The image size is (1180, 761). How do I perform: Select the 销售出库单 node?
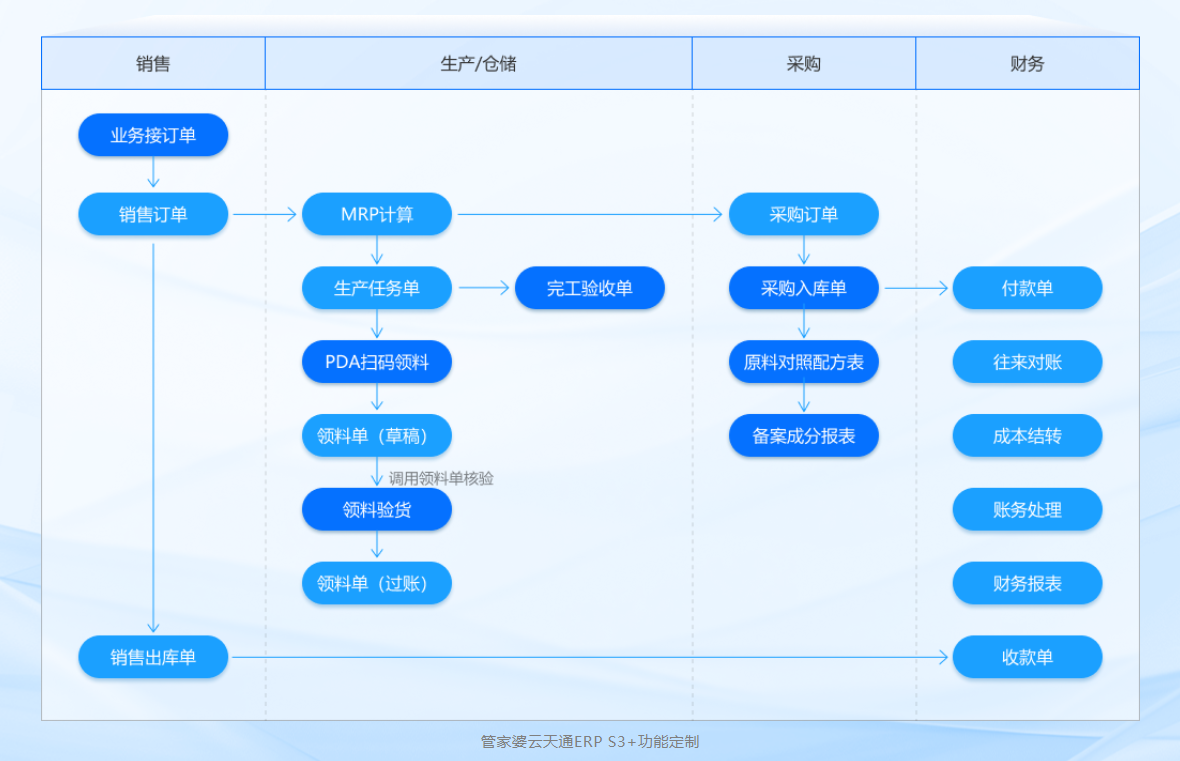(153, 657)
